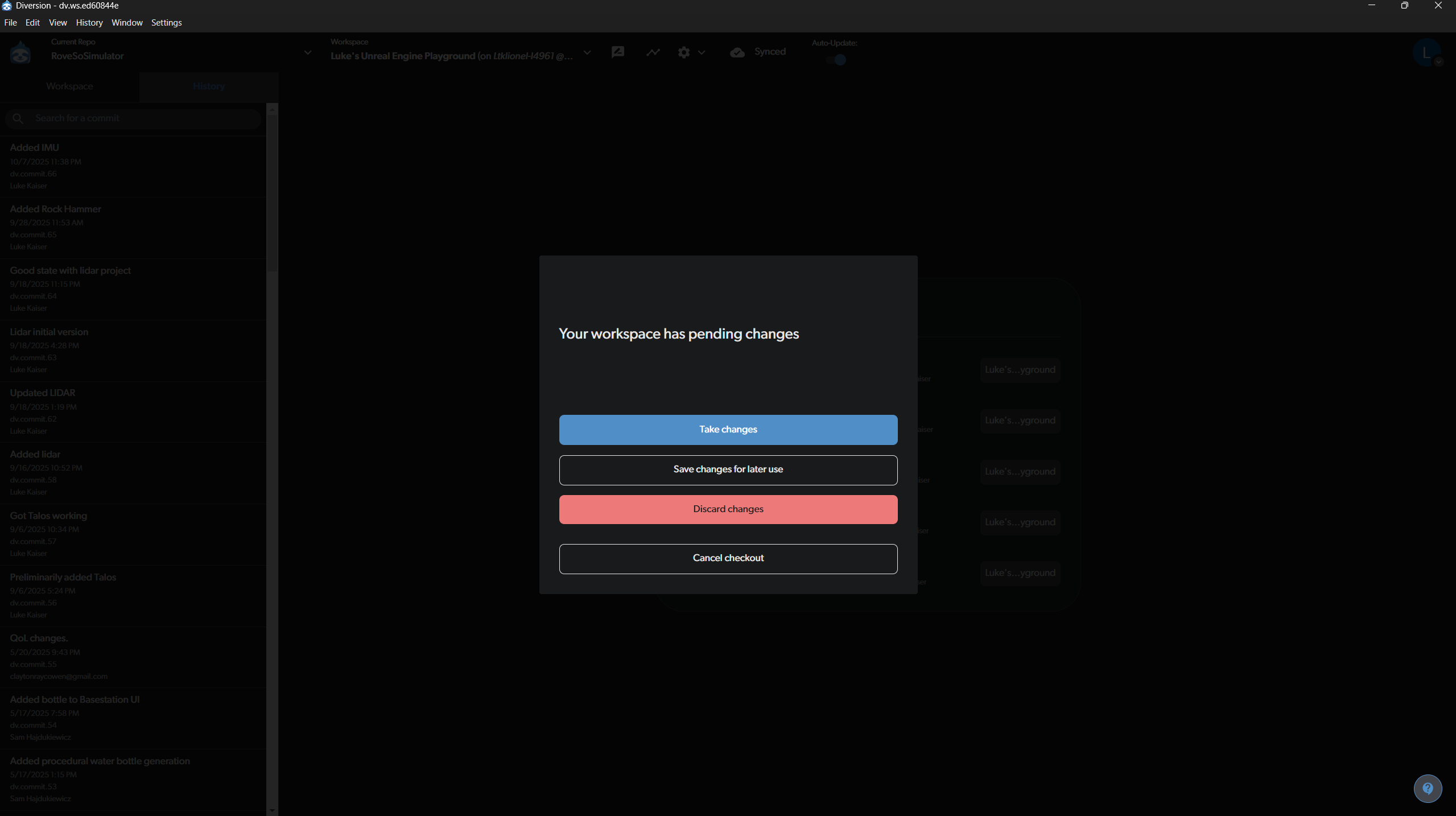This screenshot has width=1456, height=816.
Task: Open the help question mark bubble
Action: pyautogui.click(x=1428, y=788)
